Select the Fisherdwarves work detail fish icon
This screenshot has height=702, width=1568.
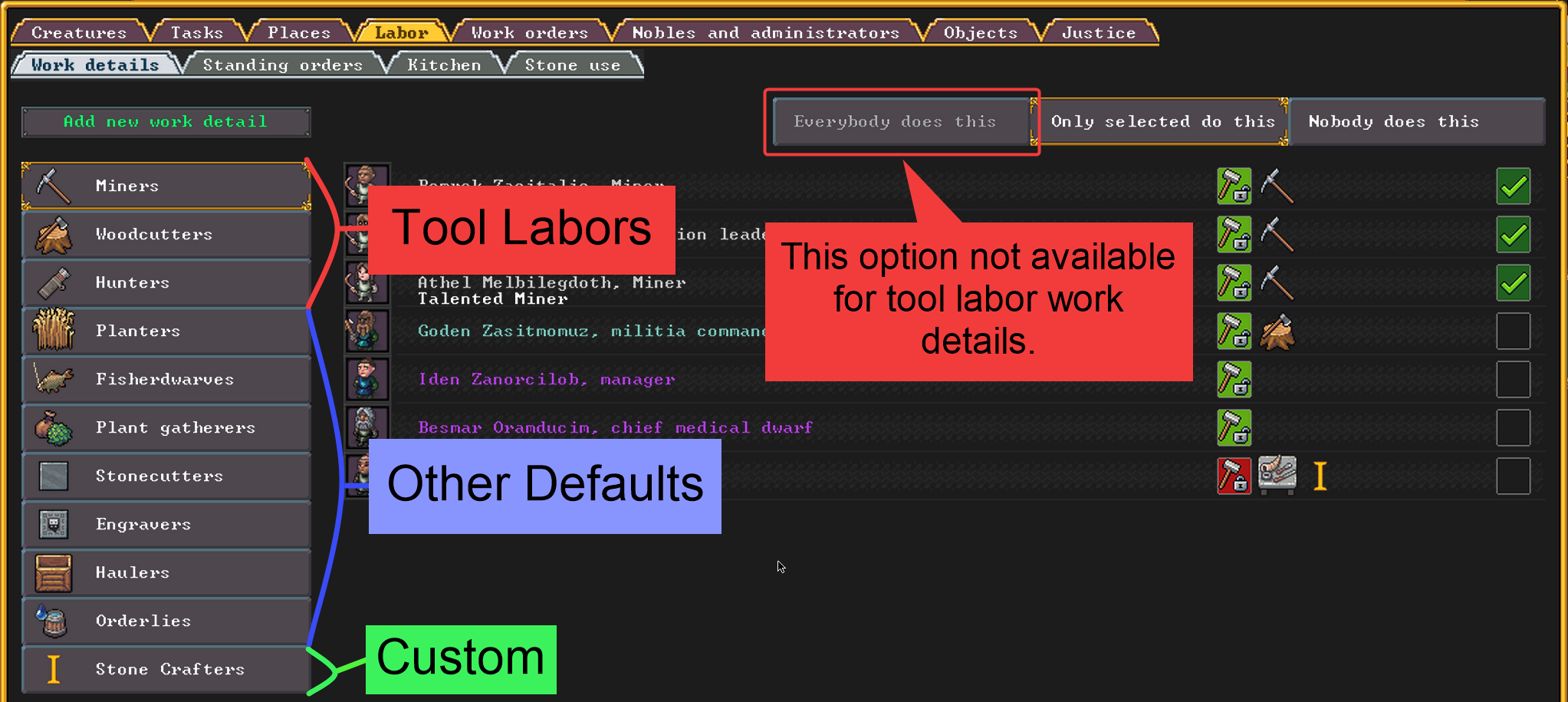[x=54, y=379]
